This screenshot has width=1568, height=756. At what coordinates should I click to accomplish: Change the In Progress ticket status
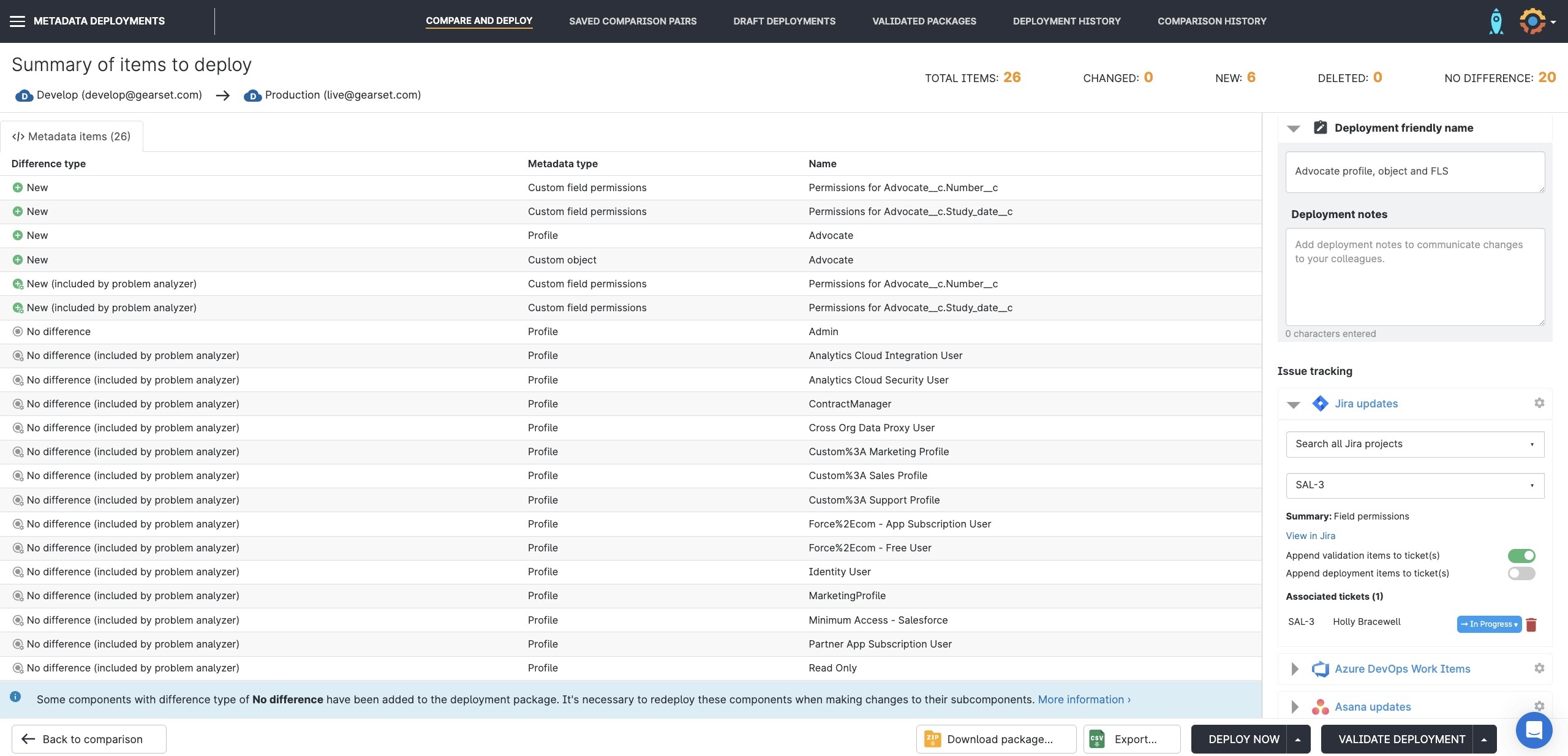point(1489,624)
